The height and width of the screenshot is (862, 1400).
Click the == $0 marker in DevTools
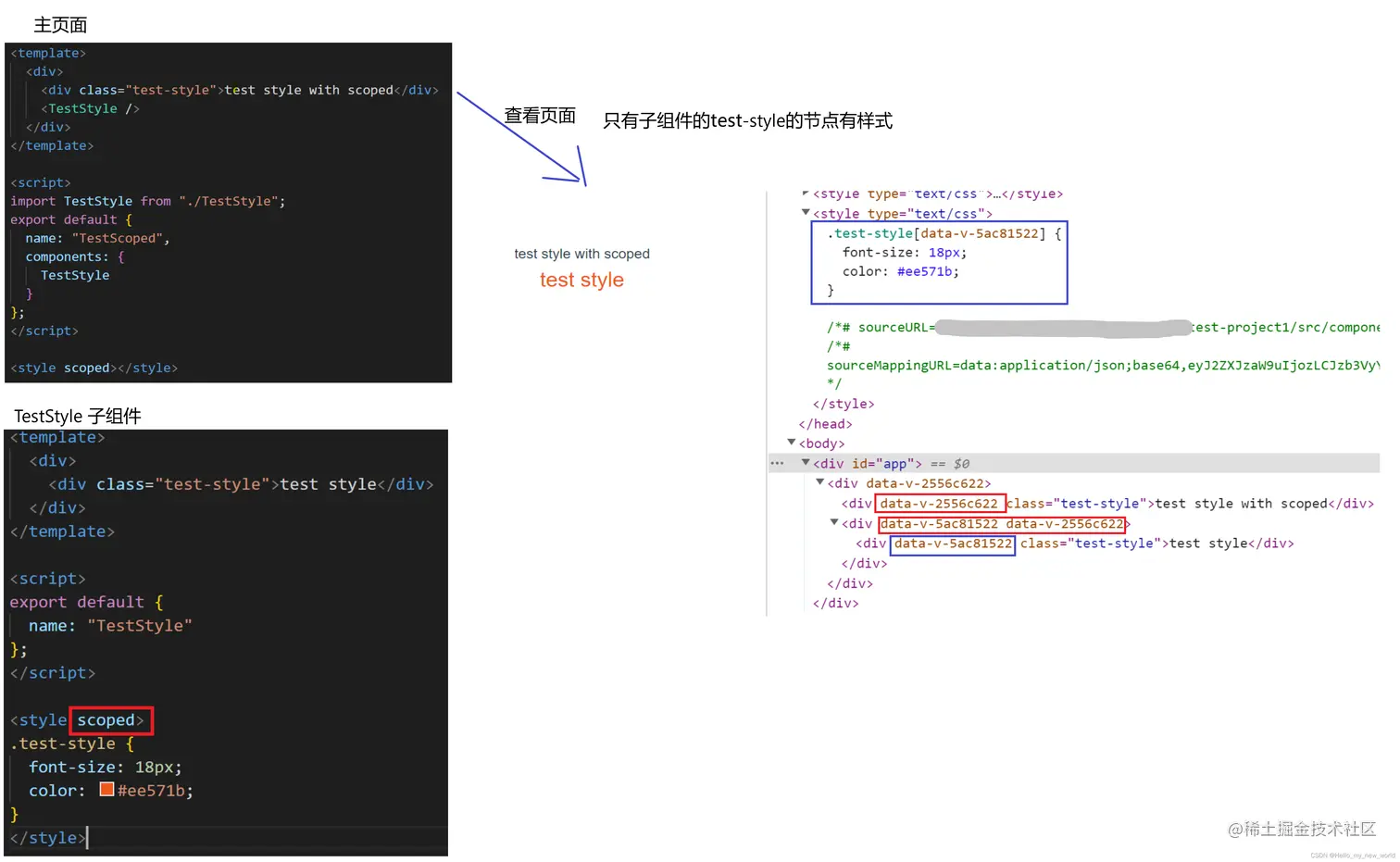pos(950,463)
